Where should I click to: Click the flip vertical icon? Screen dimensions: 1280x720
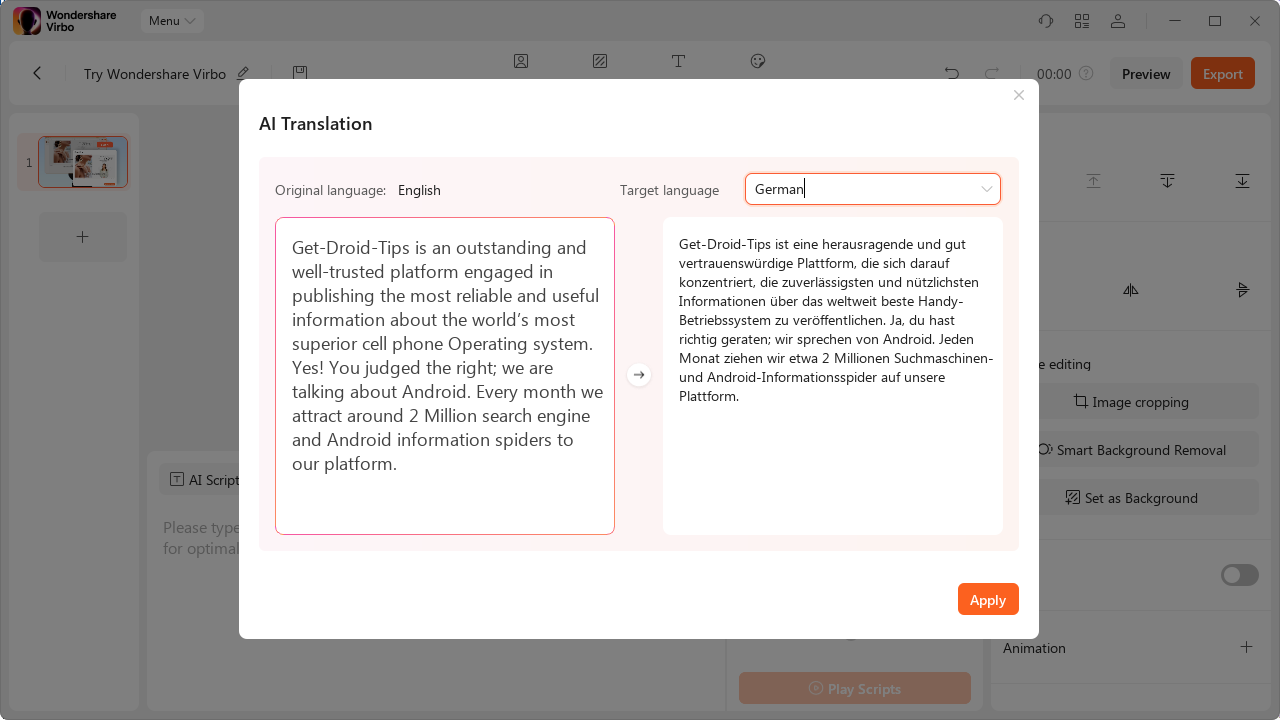[1242, 290]
